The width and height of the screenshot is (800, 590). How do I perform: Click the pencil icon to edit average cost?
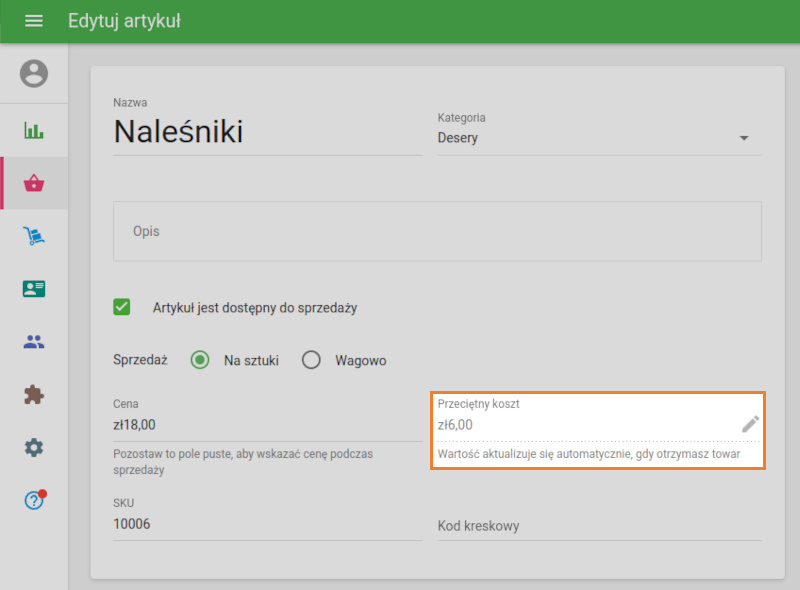pos(750,424)
